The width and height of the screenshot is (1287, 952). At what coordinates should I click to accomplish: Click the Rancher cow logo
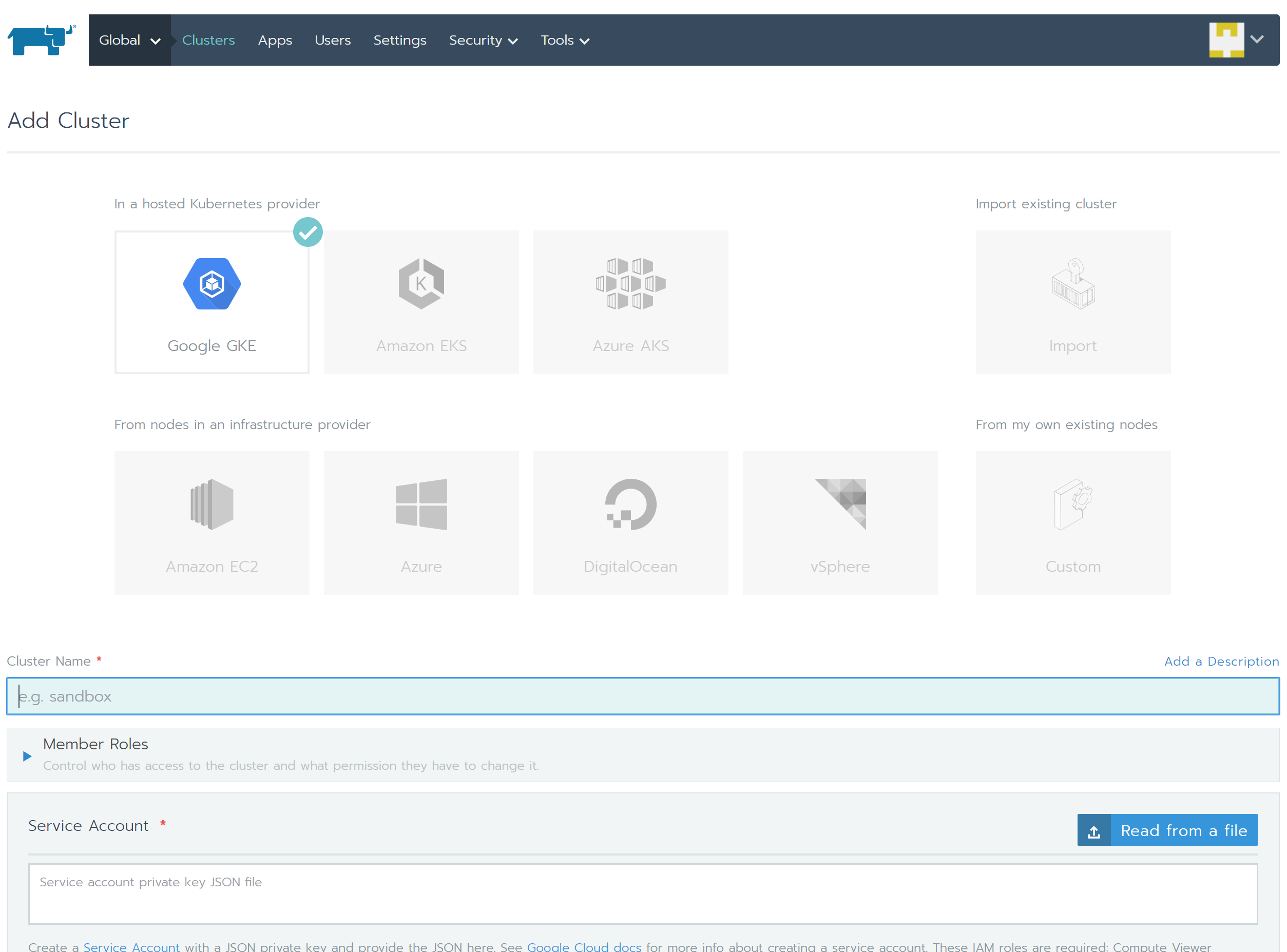point(41,40)
